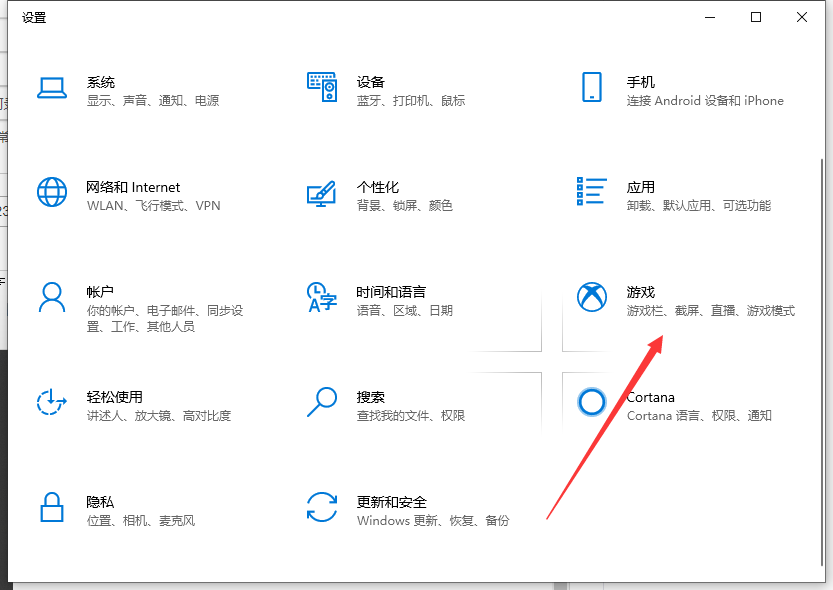This screenshot has width=833, height=590.
Task: Click the Cortana circle icon
Action: 592,402
